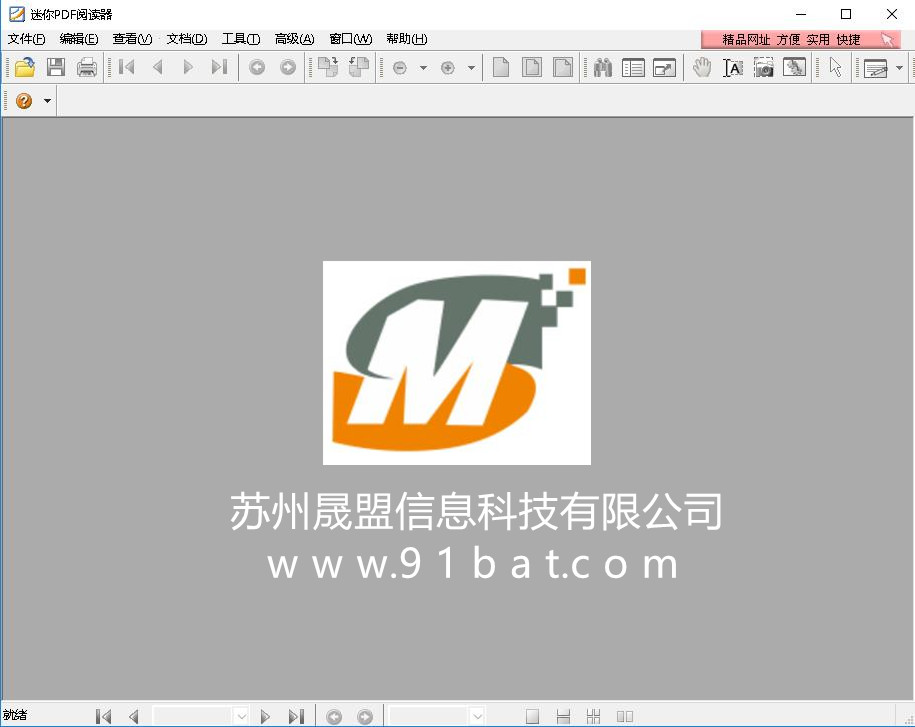Rotate pages counterclockwise
The image size is (915, 727).
click(359, 67)
